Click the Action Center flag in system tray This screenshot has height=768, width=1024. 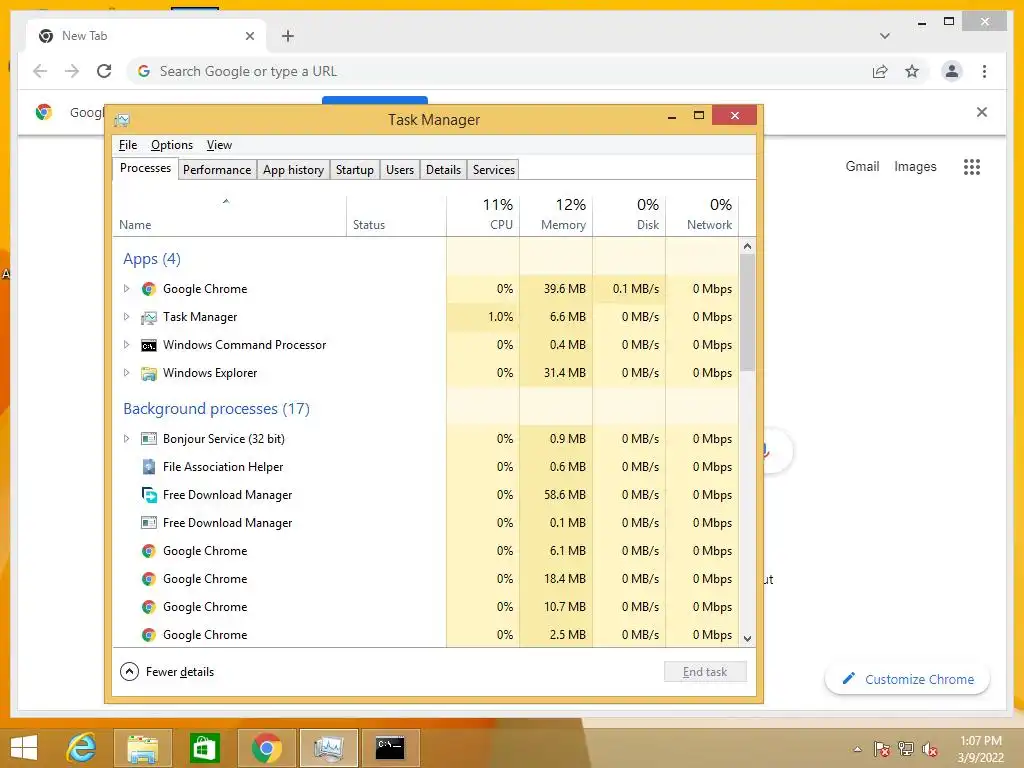(882, 749)
